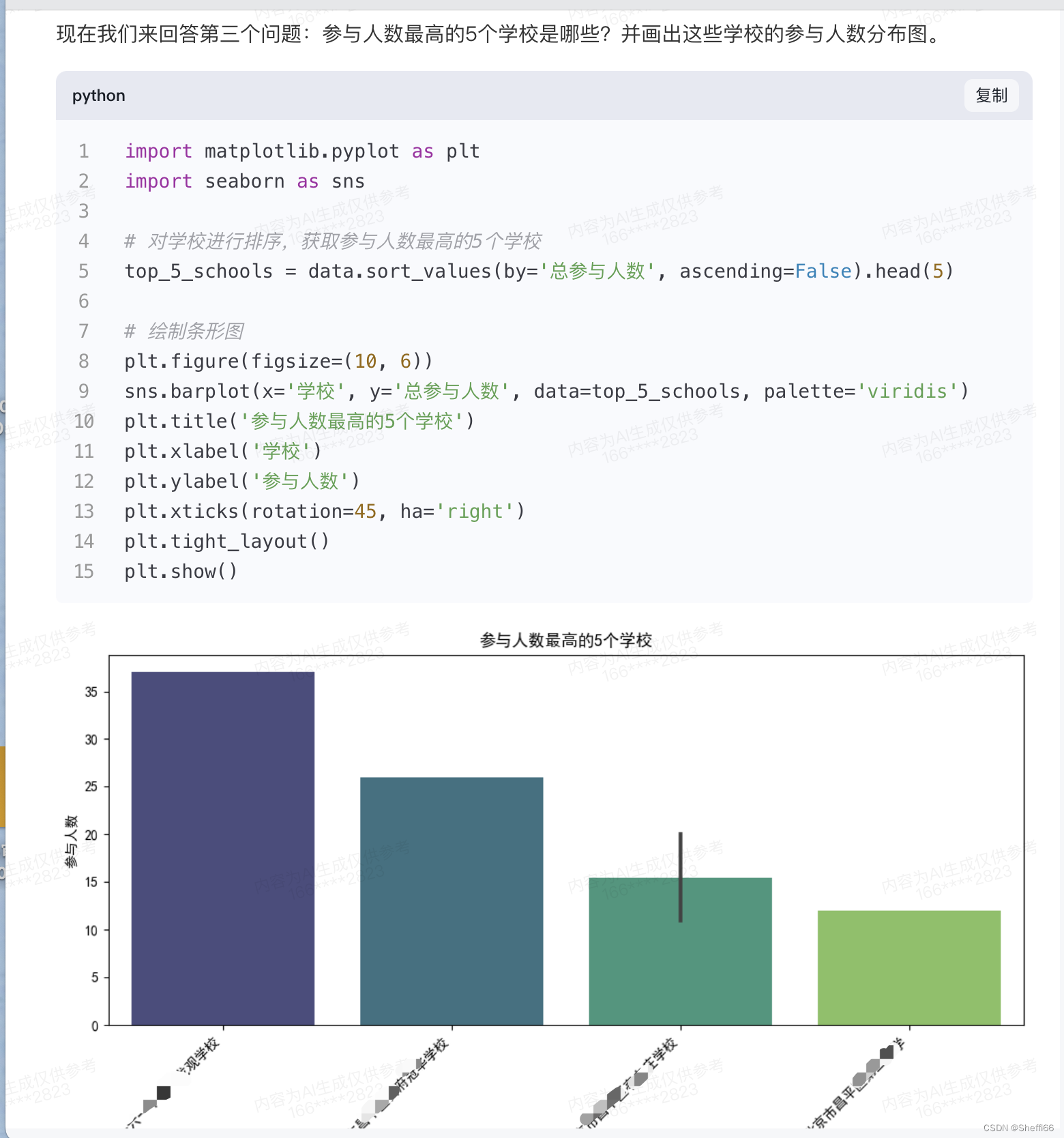1064x1138 pixels.
Task: Click line number 1 in code block
Action: pyautogui.click(x=84, y=151)
